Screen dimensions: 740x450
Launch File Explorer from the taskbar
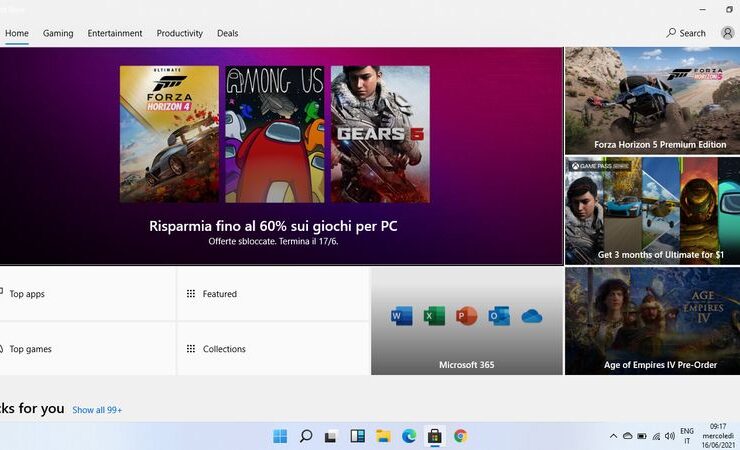(383, 436)
